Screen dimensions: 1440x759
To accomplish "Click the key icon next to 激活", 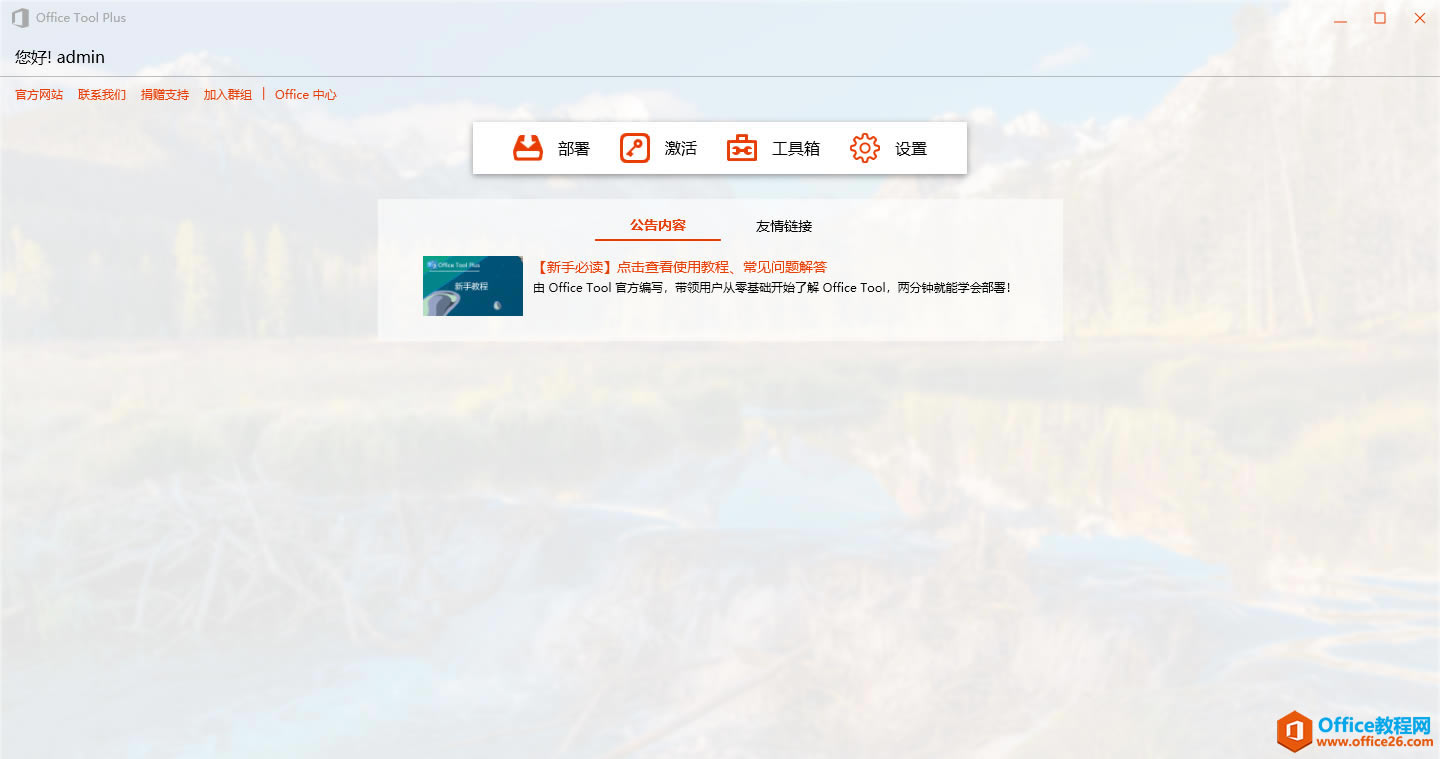I will tap(634, 147).
